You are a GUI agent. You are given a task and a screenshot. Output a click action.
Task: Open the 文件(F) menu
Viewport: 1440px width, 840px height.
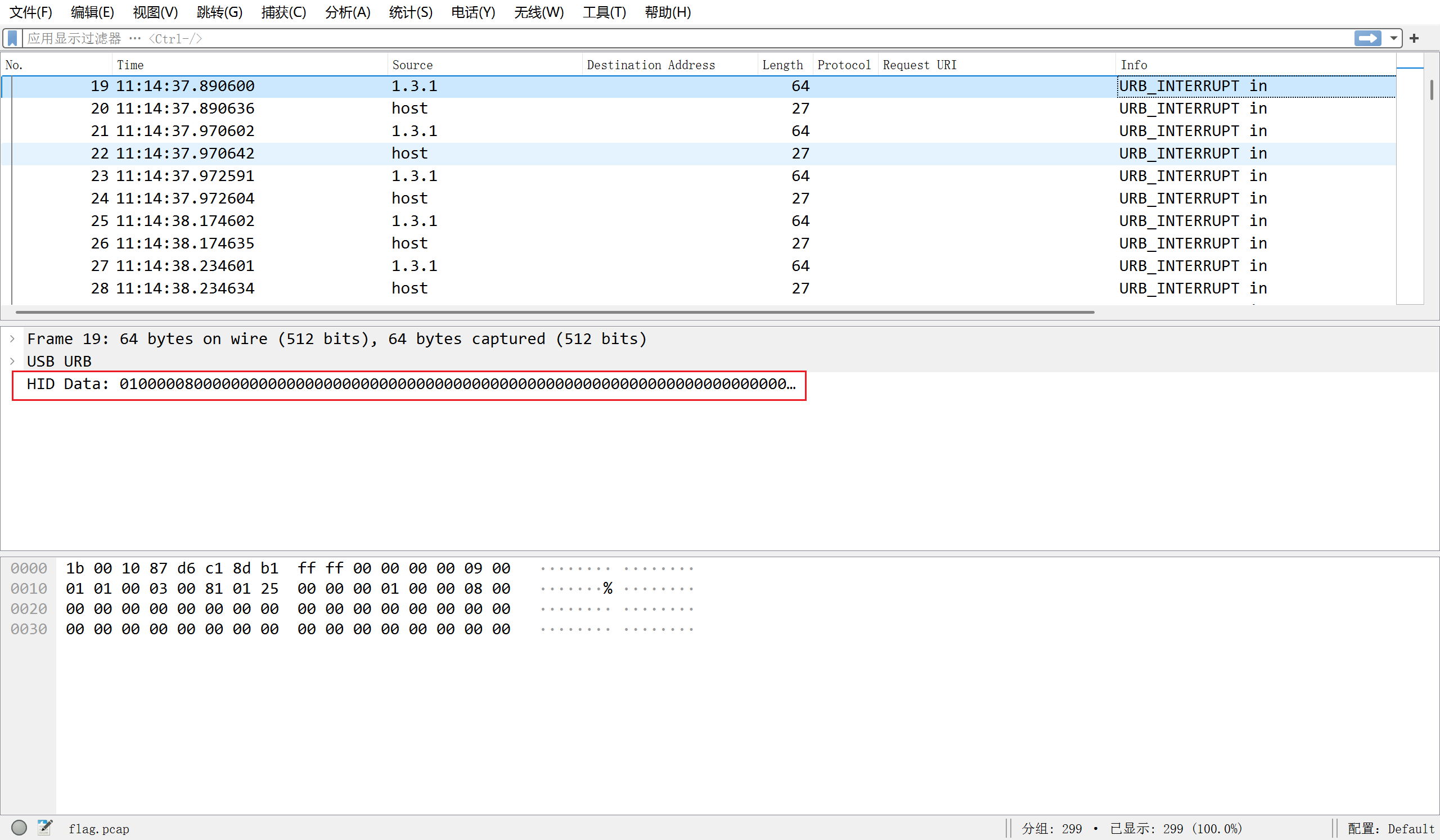(x=31, y=12)
